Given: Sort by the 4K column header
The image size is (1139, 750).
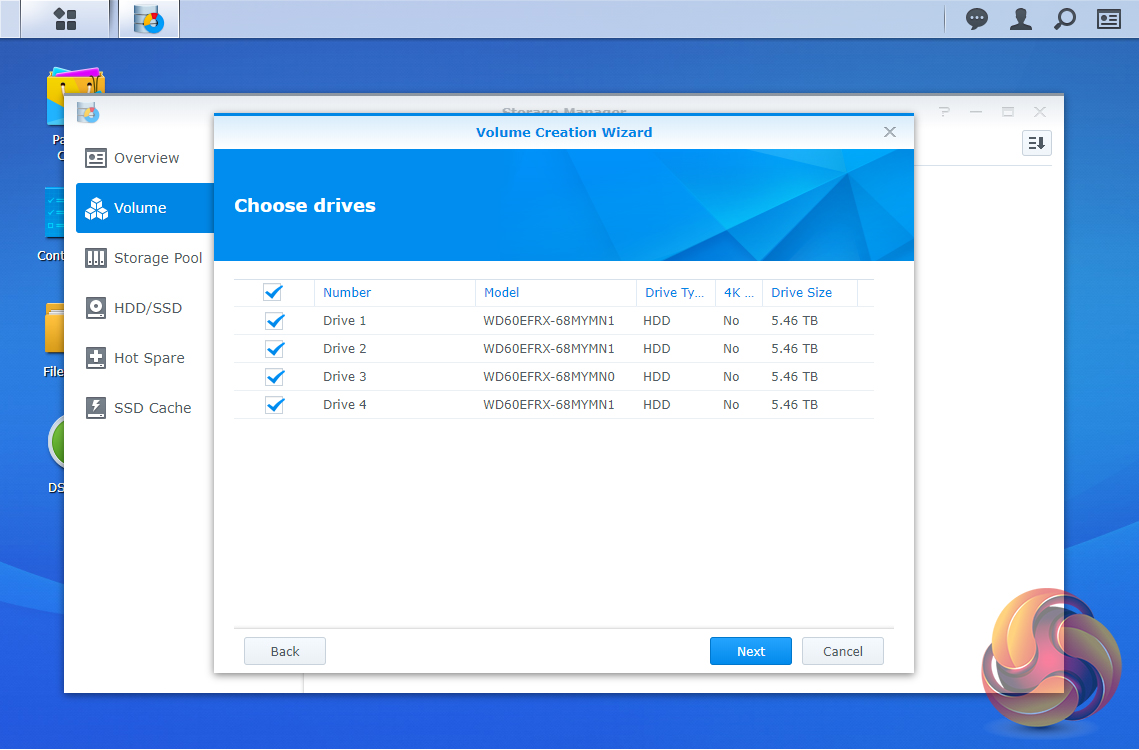Looking at the screenshot, I should tap(739, 293).
